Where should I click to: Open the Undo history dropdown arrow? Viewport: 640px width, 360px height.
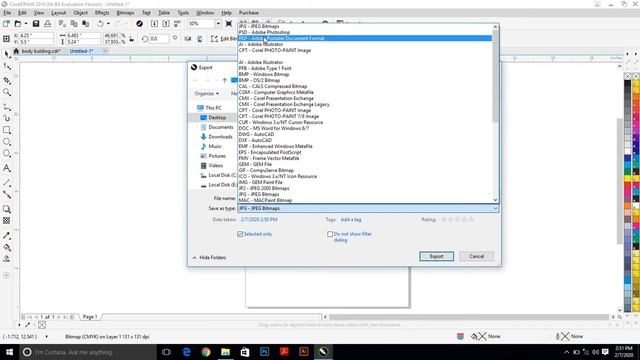point(108,24)
